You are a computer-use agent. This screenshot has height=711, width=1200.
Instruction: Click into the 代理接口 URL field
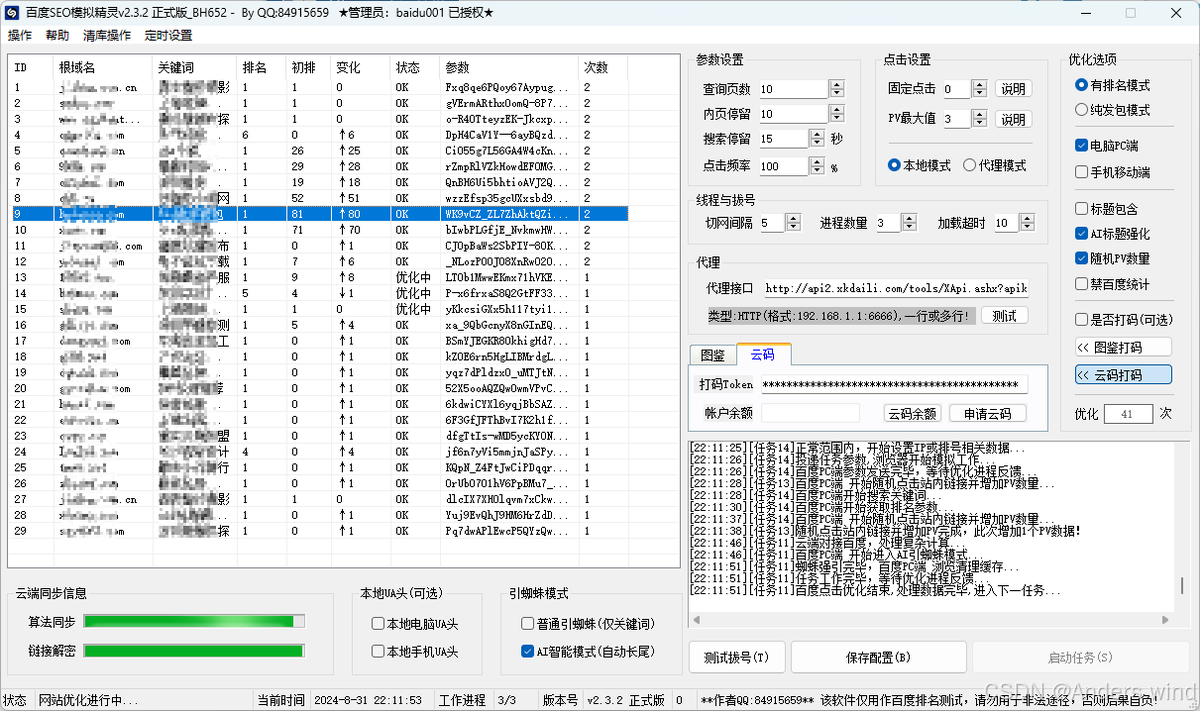tap(895, 288)
